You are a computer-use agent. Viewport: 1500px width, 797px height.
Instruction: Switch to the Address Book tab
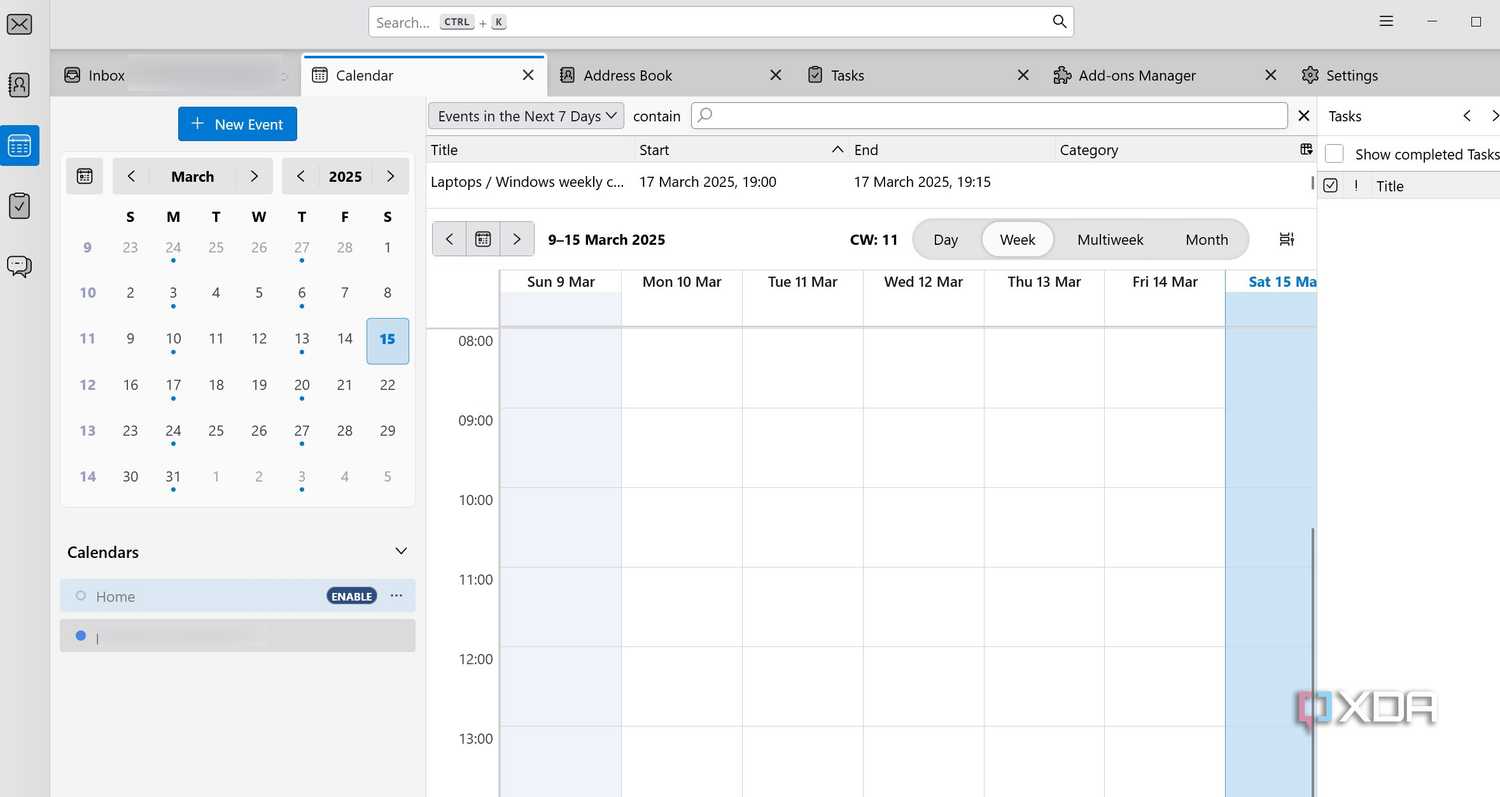[x=672, y=75]
